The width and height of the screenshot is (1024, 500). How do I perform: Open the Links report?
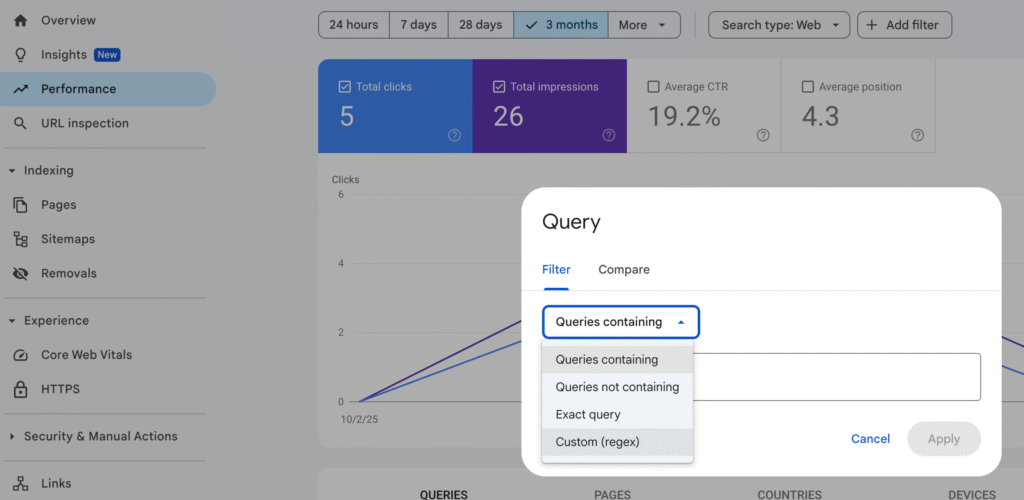56,484
